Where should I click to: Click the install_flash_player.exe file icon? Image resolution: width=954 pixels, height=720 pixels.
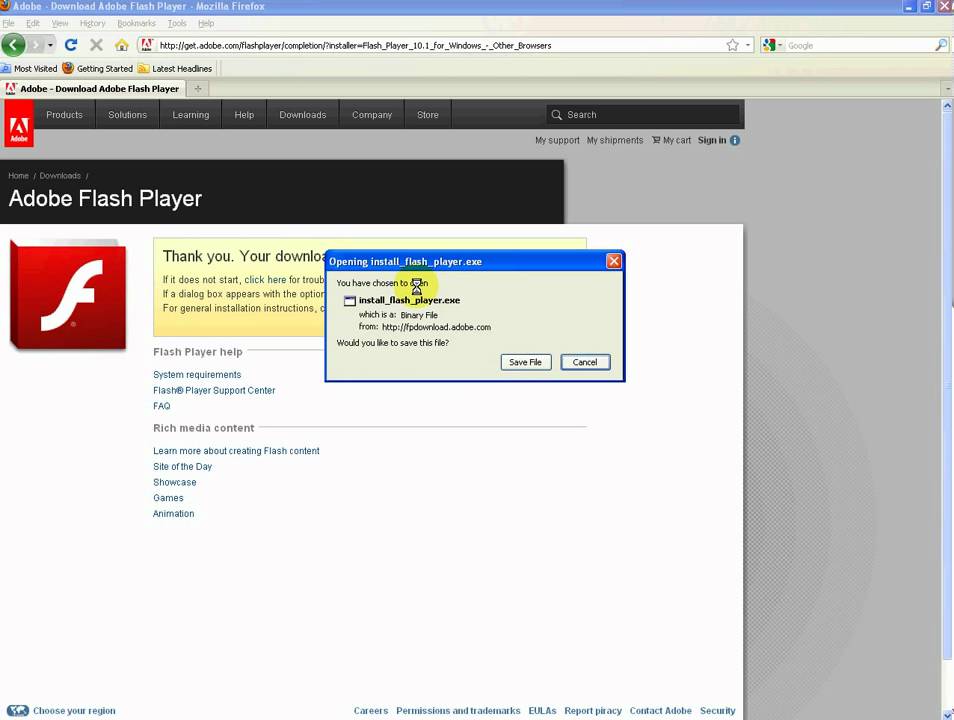(350, 301)
